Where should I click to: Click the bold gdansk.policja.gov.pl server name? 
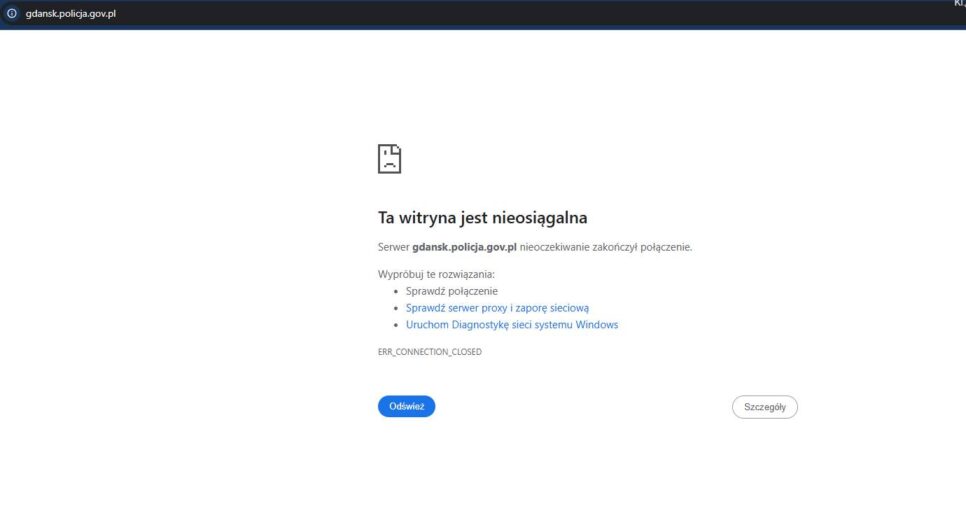464,247
